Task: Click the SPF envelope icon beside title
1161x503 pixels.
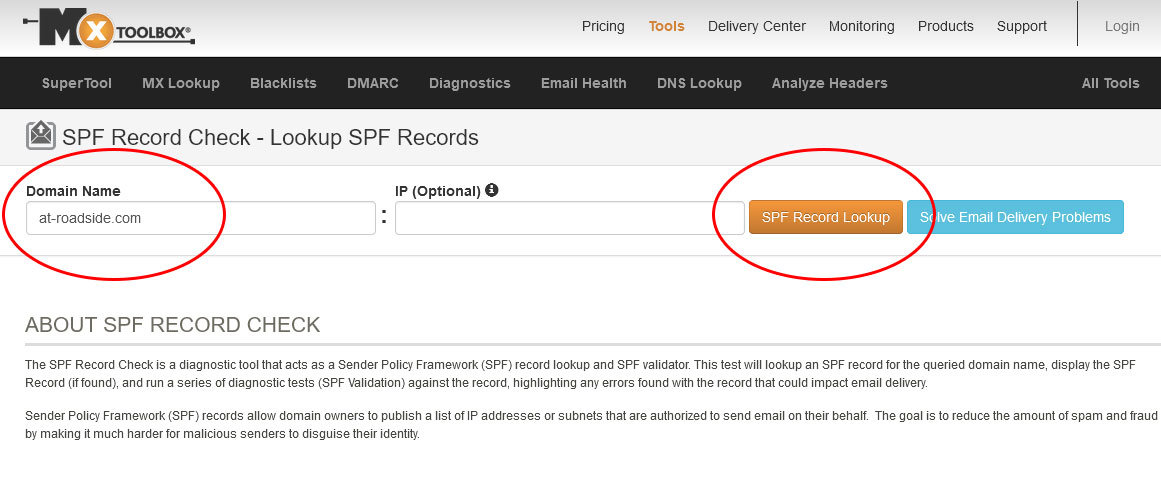Action: (x=41, y=136)
